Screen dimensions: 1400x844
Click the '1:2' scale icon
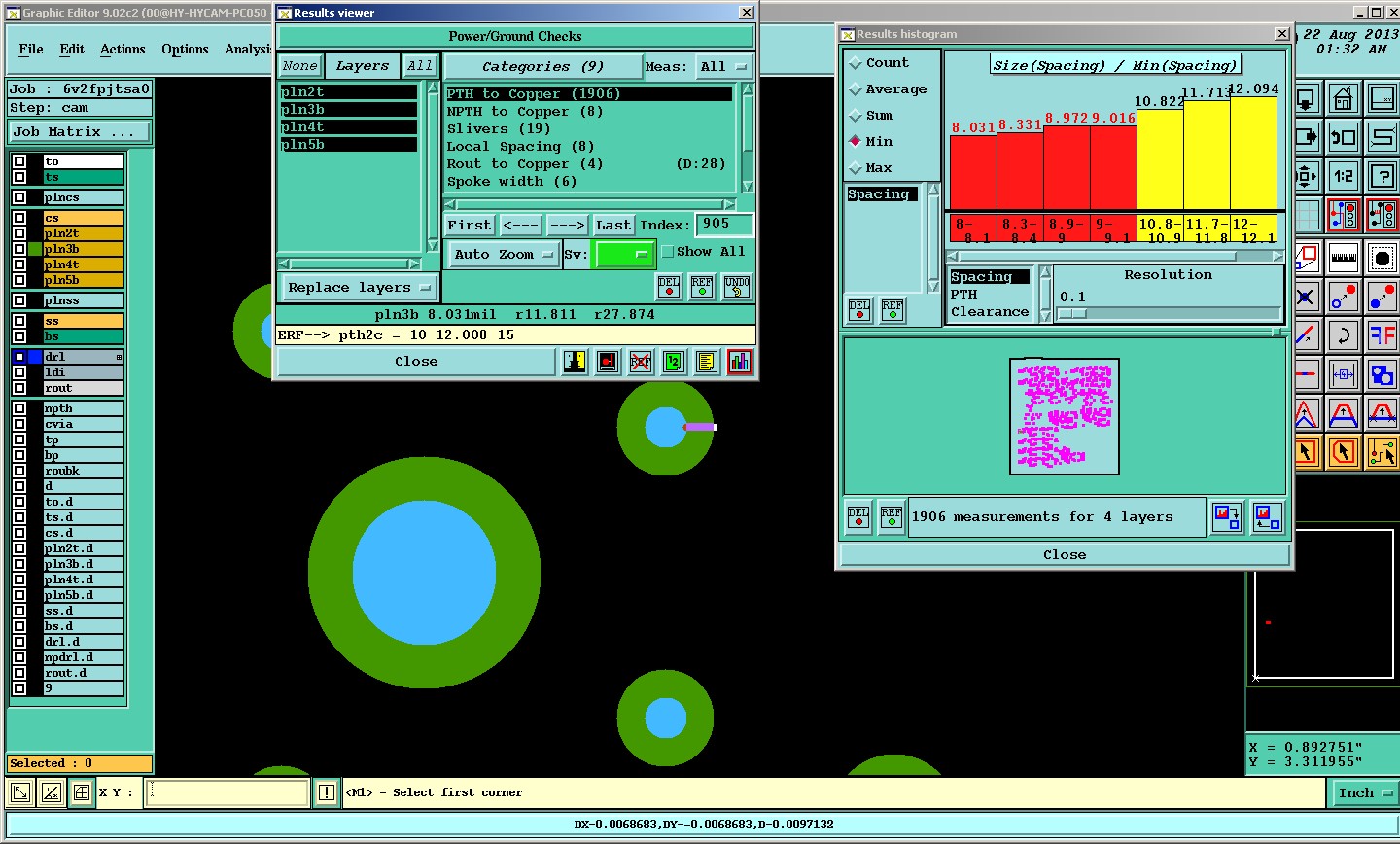tap(1344, 176)
